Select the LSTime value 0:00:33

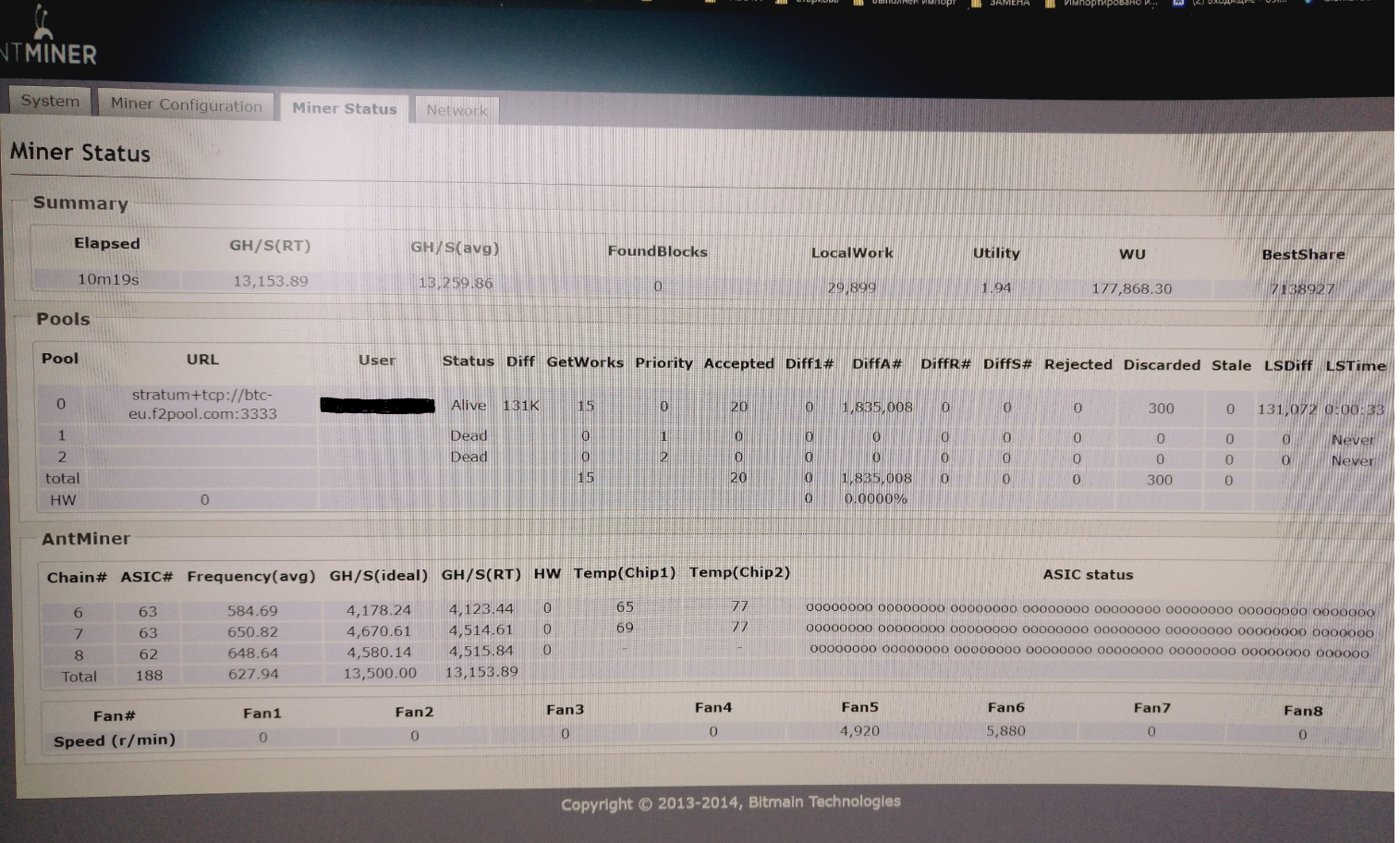coord(1354,409)
